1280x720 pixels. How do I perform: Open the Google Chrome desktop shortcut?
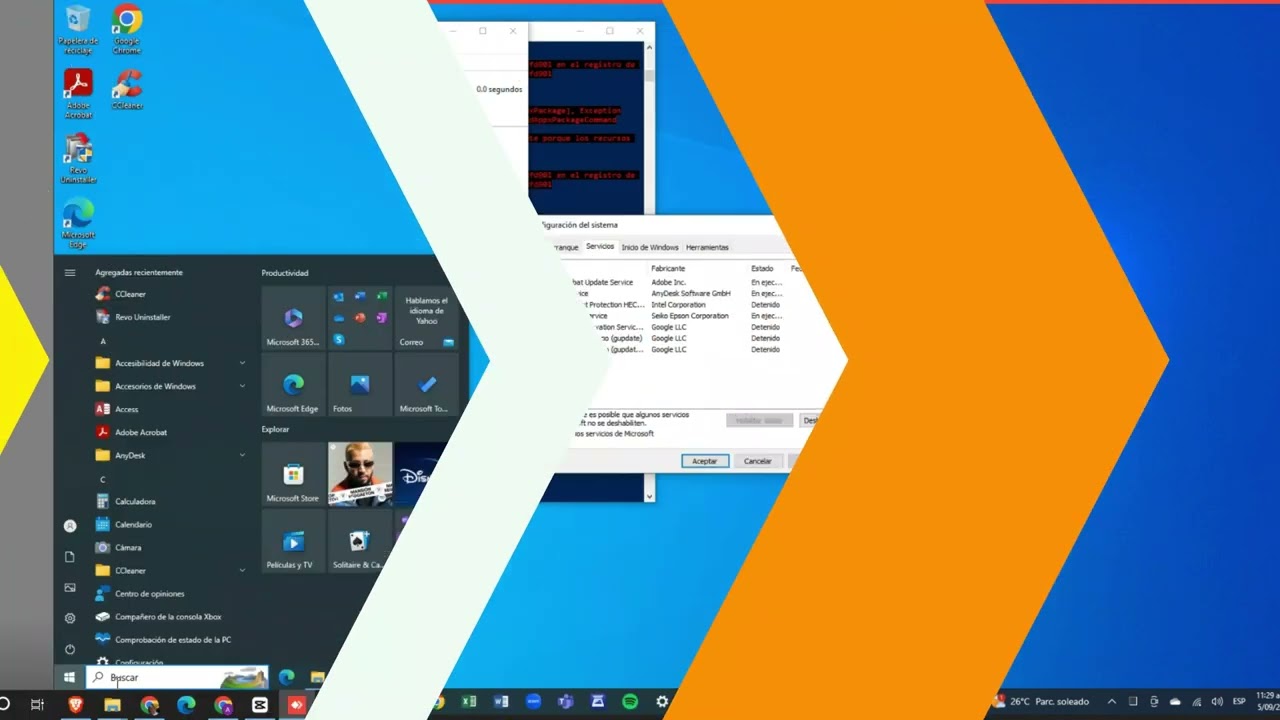pos(127,29)
